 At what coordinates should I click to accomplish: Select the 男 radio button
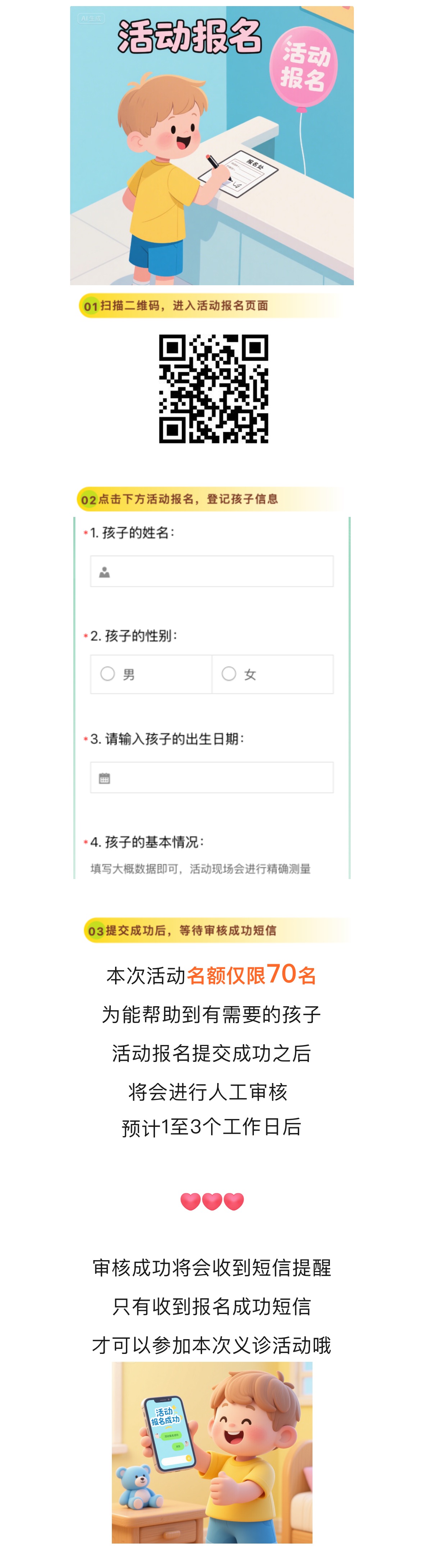(108, 674)
